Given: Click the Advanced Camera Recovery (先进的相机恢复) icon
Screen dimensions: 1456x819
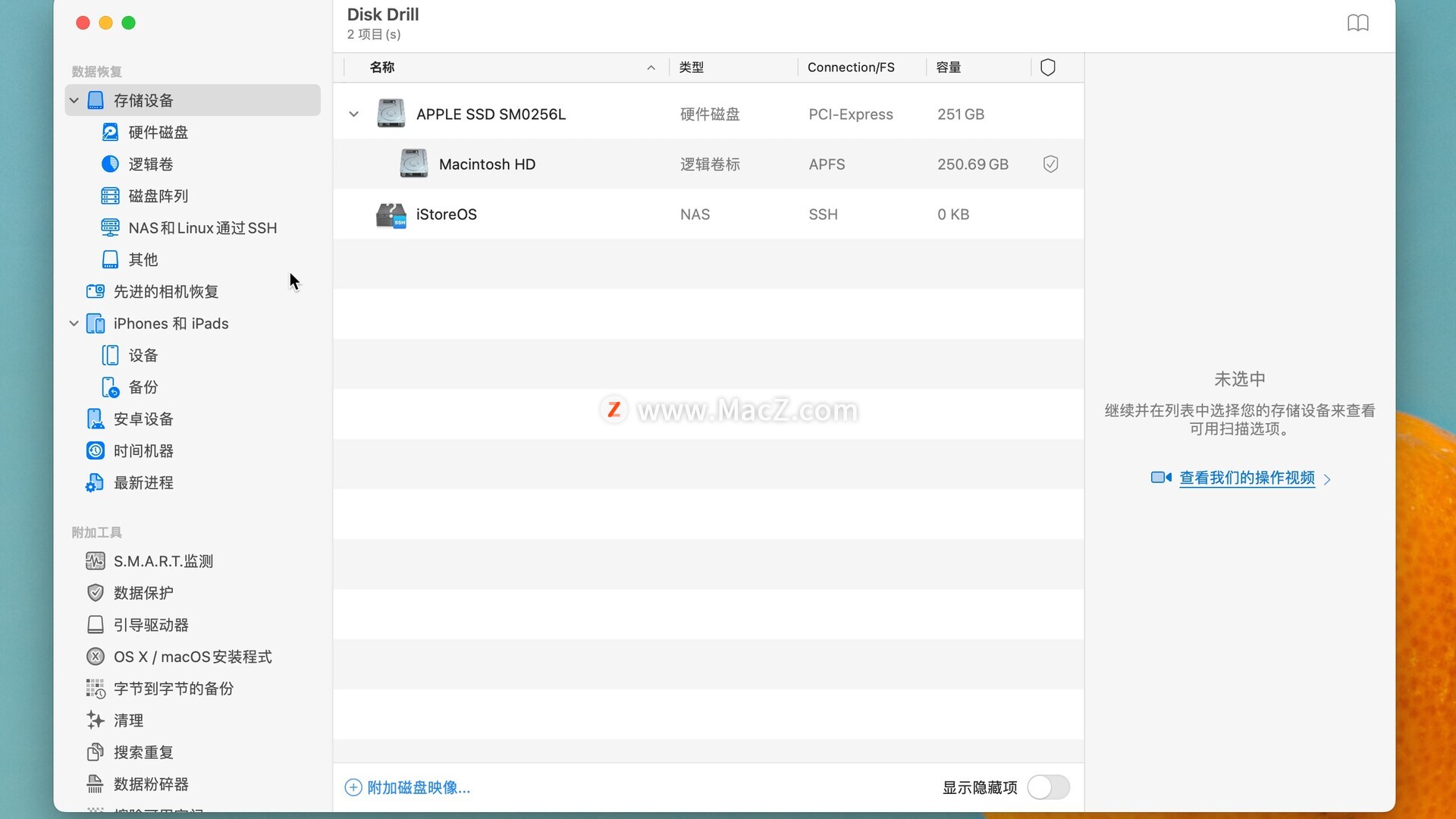Looking at the screenshot, I should pyautogui.click(x=96, y=292).
